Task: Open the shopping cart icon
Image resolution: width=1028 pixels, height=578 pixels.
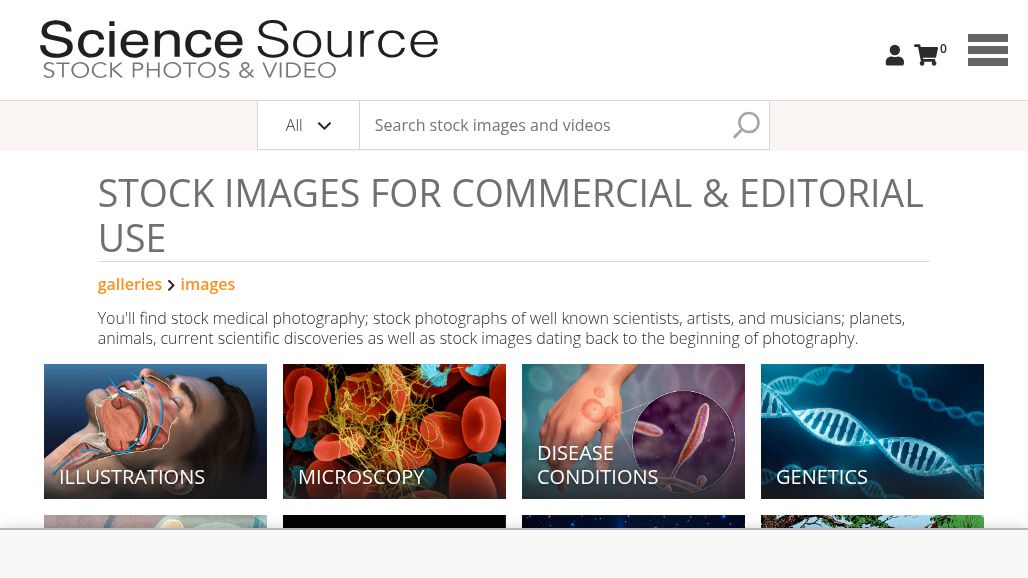Action: pyautogui.click(x=926, y=56)
